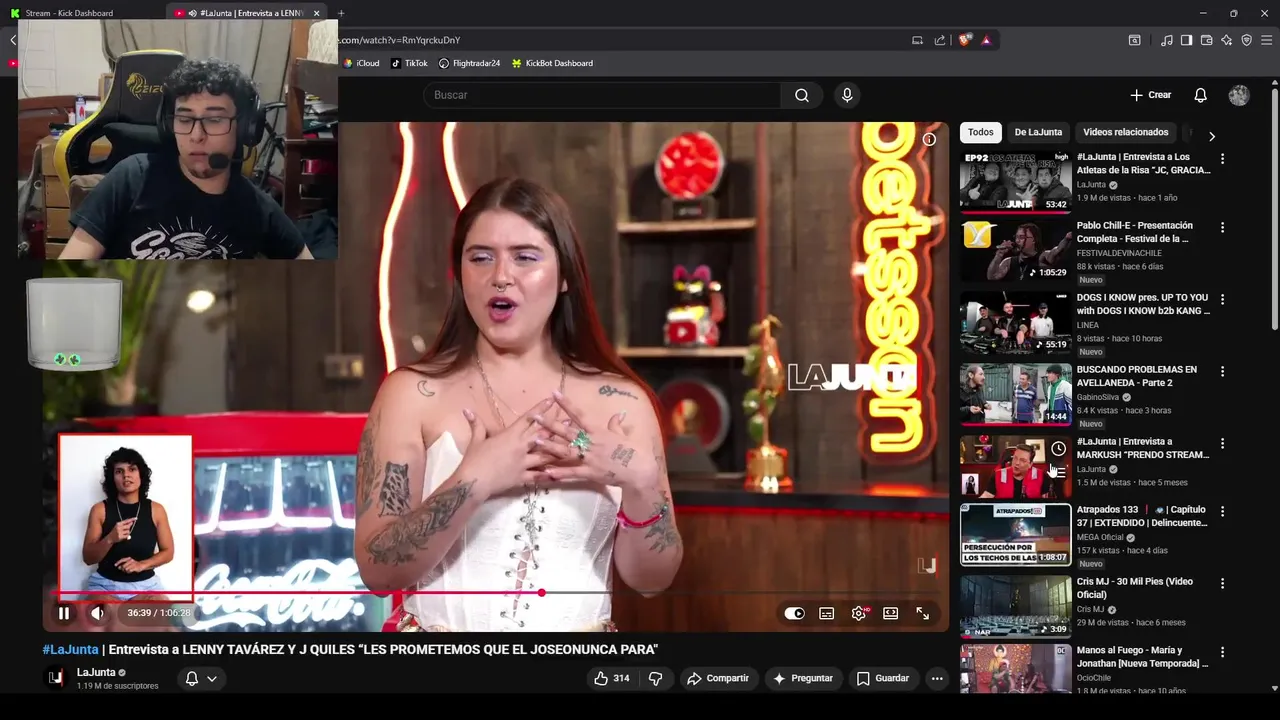This screenshot has height=720, width=1280.
Task: Open the player settings gear
Action: point(859,613)
